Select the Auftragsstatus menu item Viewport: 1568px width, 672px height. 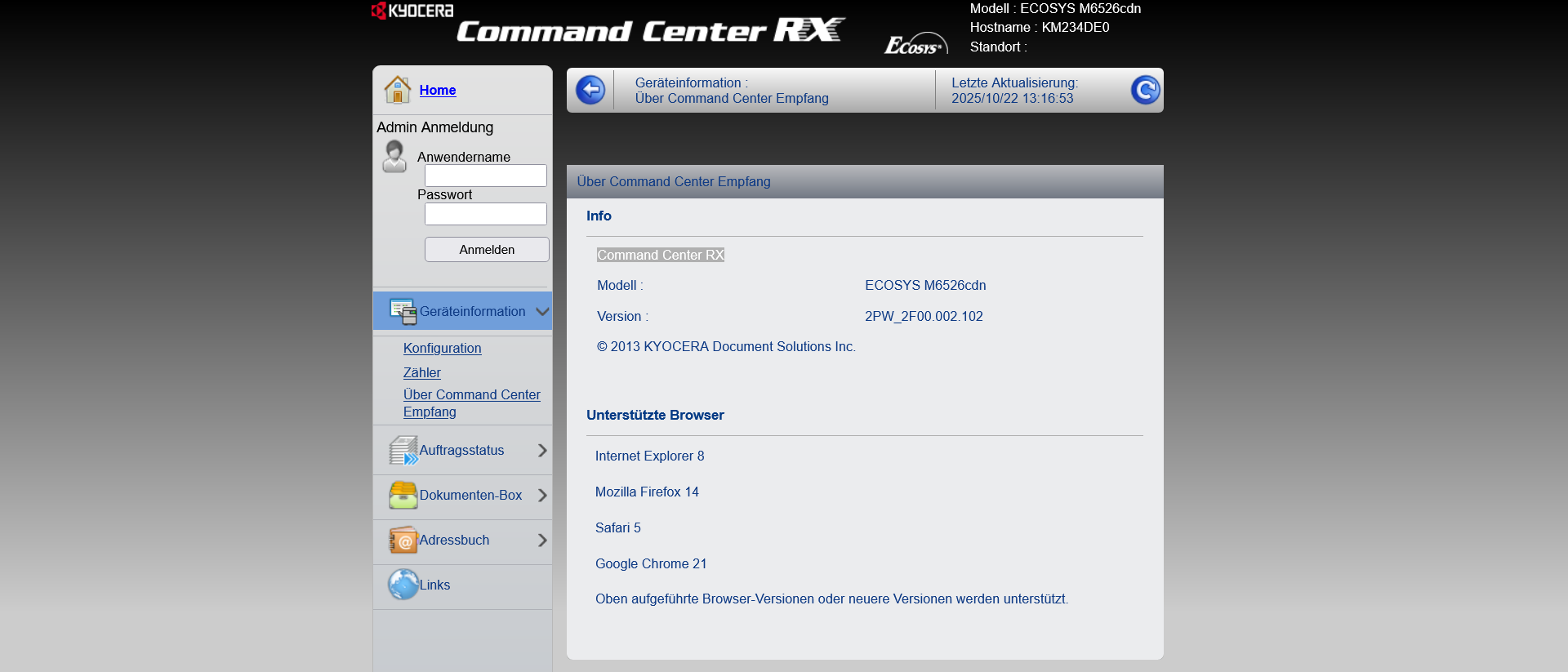tap(461, 450)
